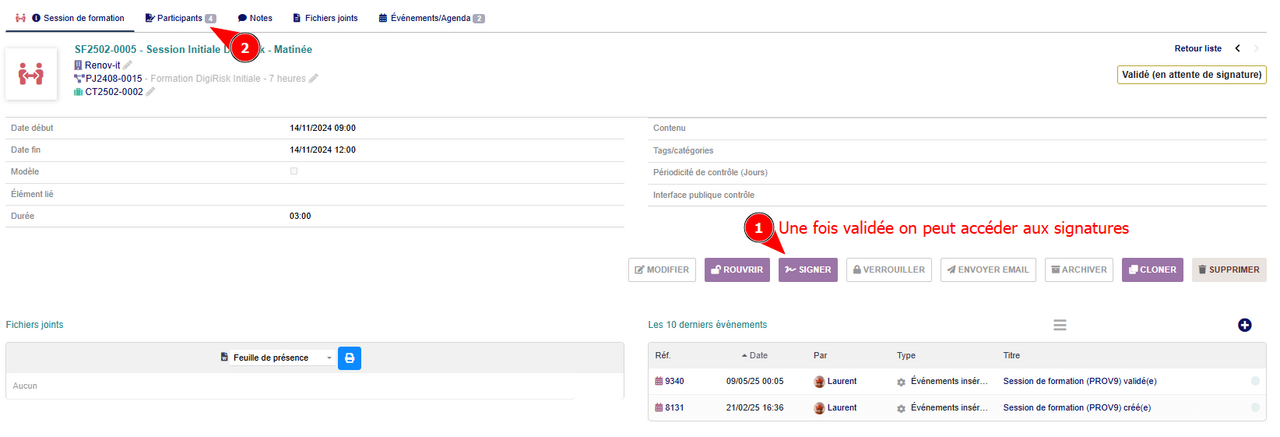Switch to the Participants tab
The width and height of the screenshot is (1280, 437).
[x=180, y=18]
